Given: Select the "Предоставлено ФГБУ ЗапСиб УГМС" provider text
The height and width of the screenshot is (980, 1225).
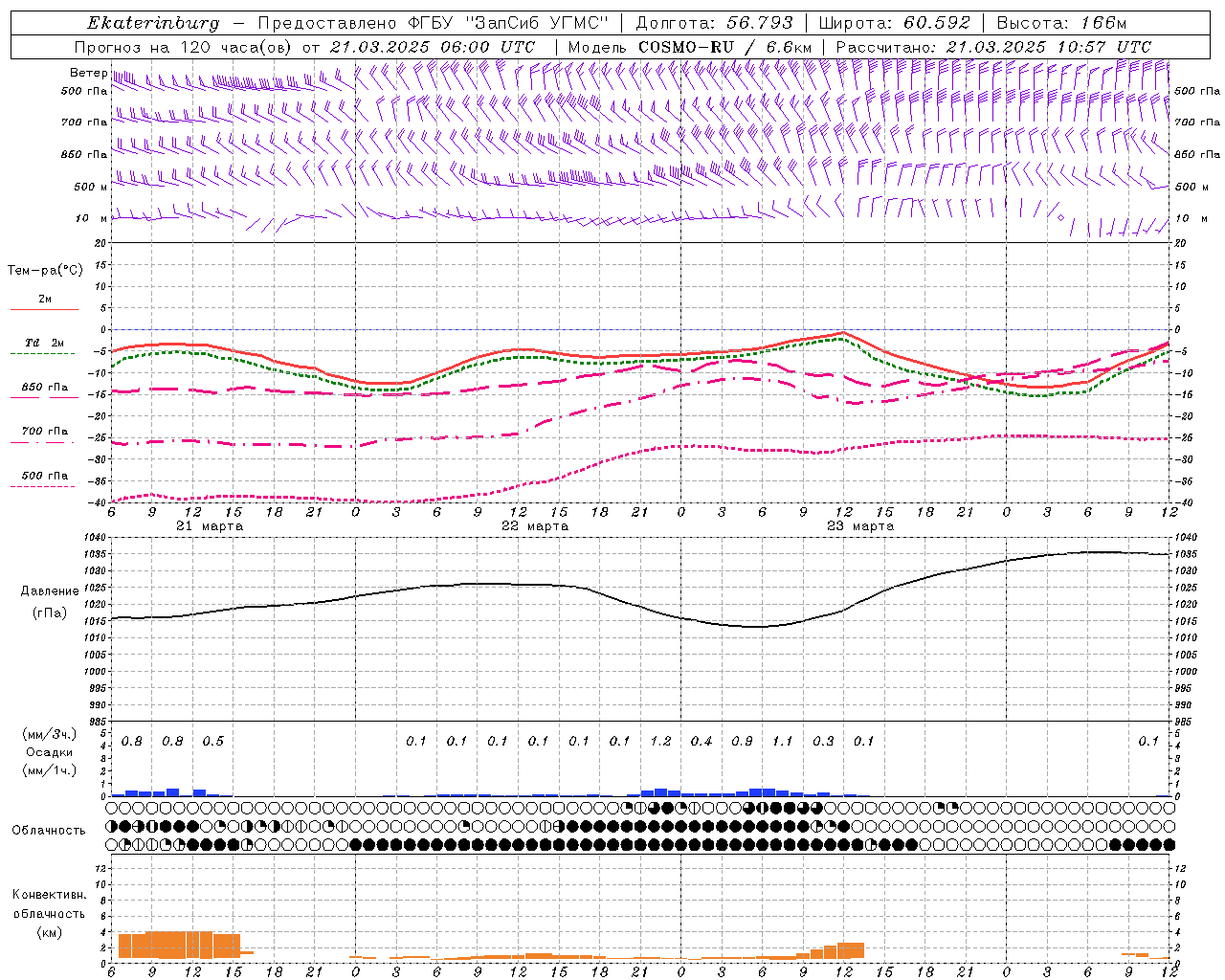Looking at the screenshot, I should click(434, 23).
